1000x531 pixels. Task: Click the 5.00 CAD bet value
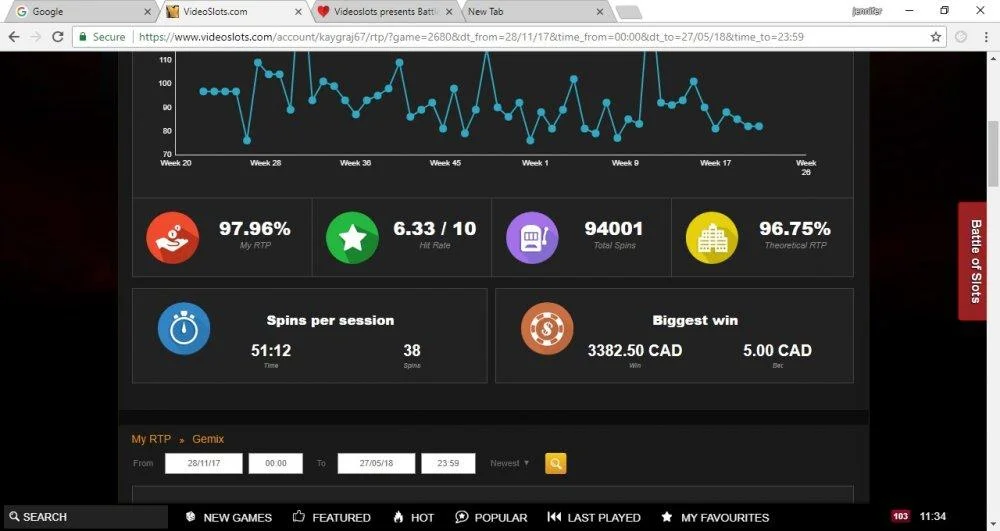click(777, 350)
